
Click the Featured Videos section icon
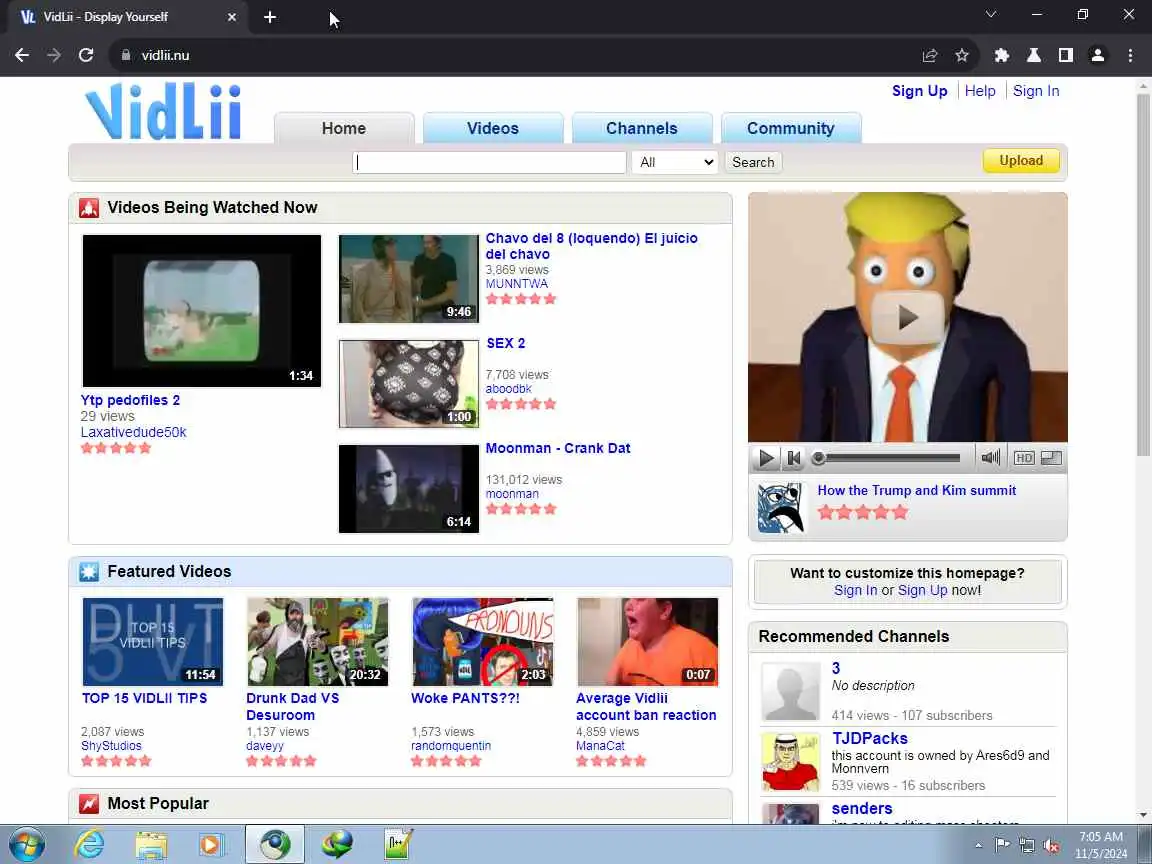[x=89, y=572]
